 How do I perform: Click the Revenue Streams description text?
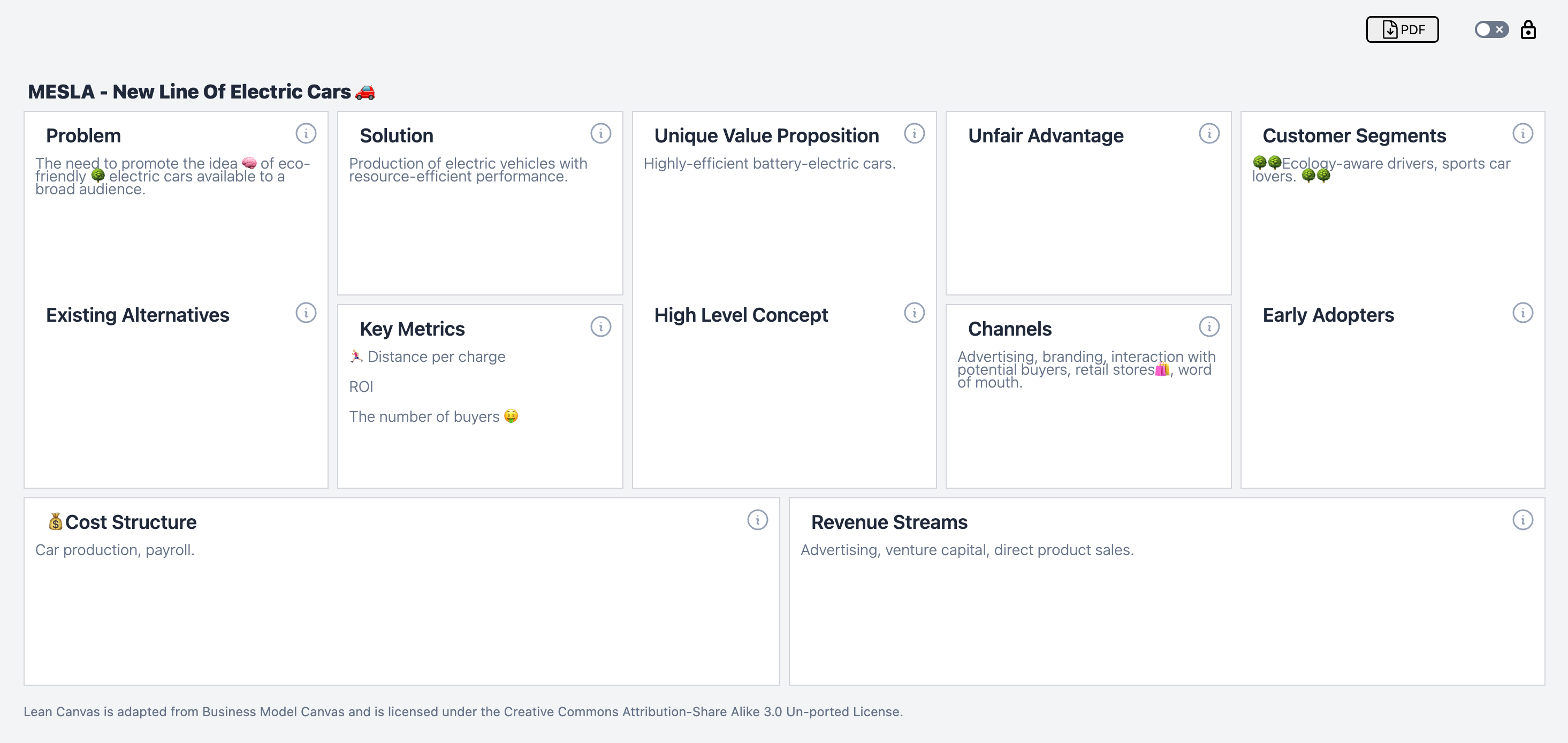click(x=966, y=550)
